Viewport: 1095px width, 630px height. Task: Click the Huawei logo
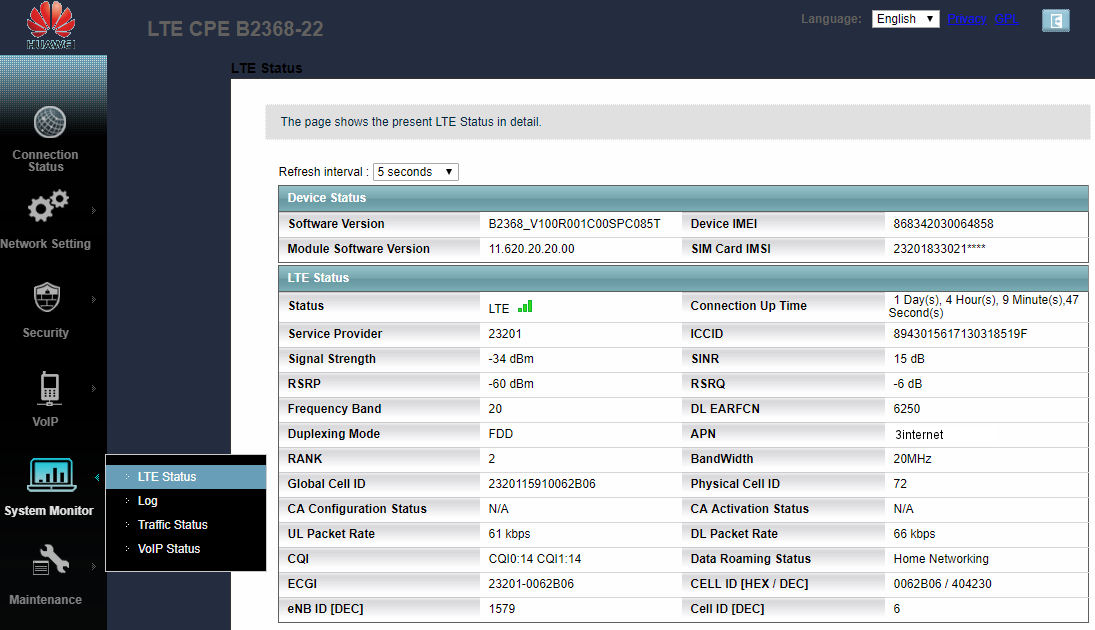pos(51,26)
